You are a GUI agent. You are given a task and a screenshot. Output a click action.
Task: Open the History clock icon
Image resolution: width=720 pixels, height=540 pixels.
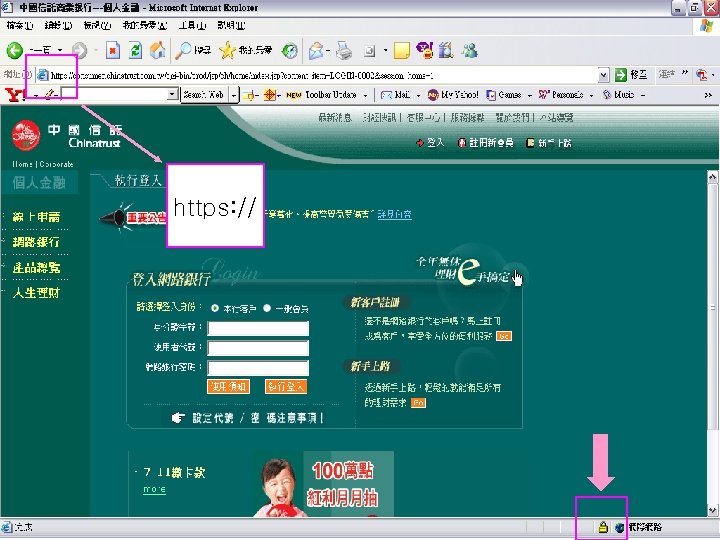(x=290, y=51)
